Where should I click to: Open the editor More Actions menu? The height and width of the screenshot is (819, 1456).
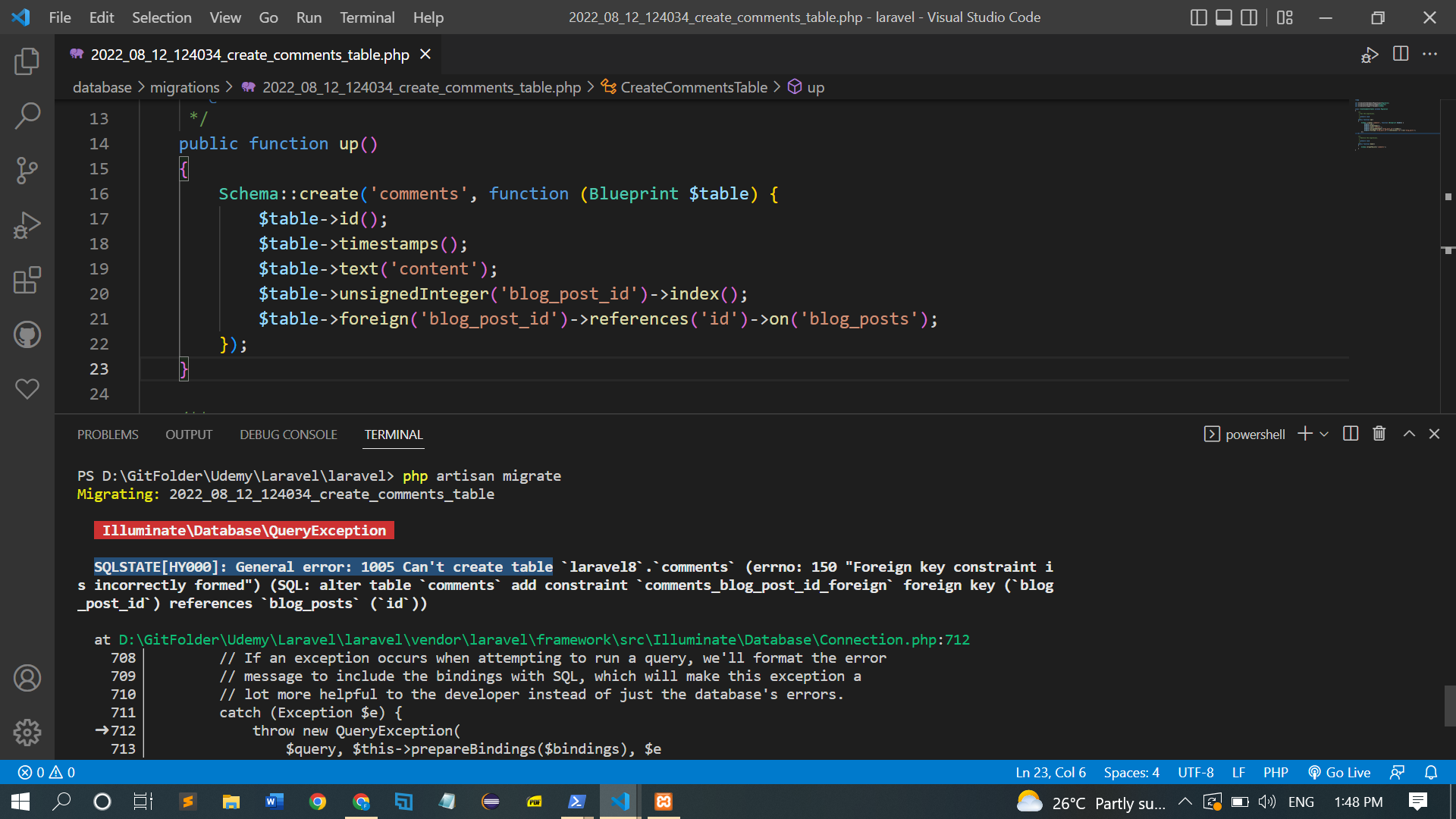[x=1430, y=54]
